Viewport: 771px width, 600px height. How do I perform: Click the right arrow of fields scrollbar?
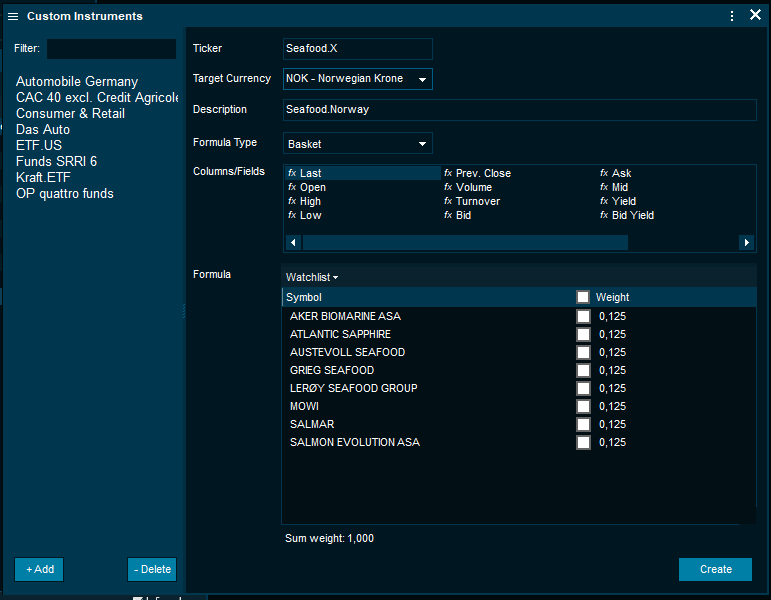tap(746, 242)
